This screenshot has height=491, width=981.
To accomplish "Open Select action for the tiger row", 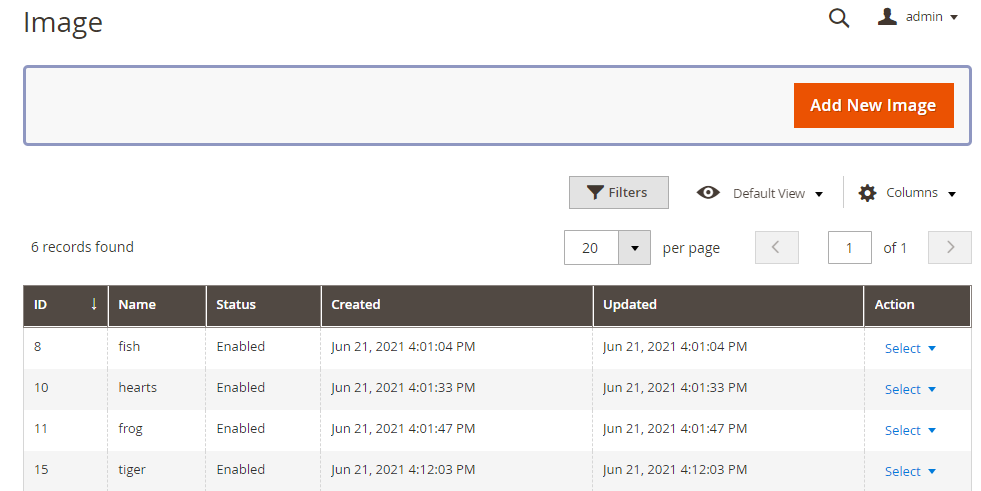I will pos(910,471).
